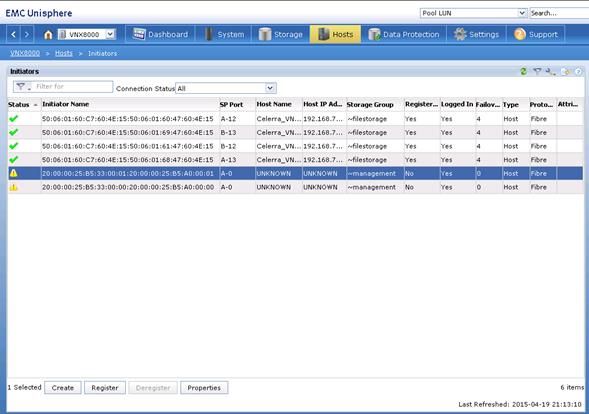Click the warning icon on the A0:00:00 row
589x414 pixels.
coord(14,187)
